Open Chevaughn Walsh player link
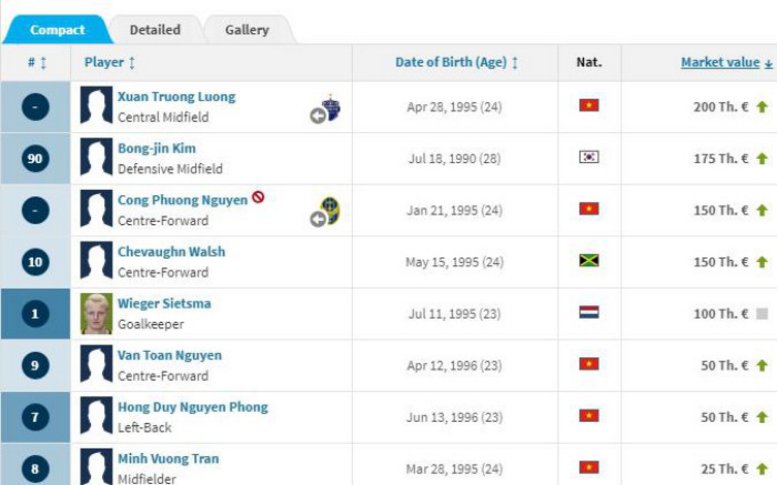 coord(171,252)
